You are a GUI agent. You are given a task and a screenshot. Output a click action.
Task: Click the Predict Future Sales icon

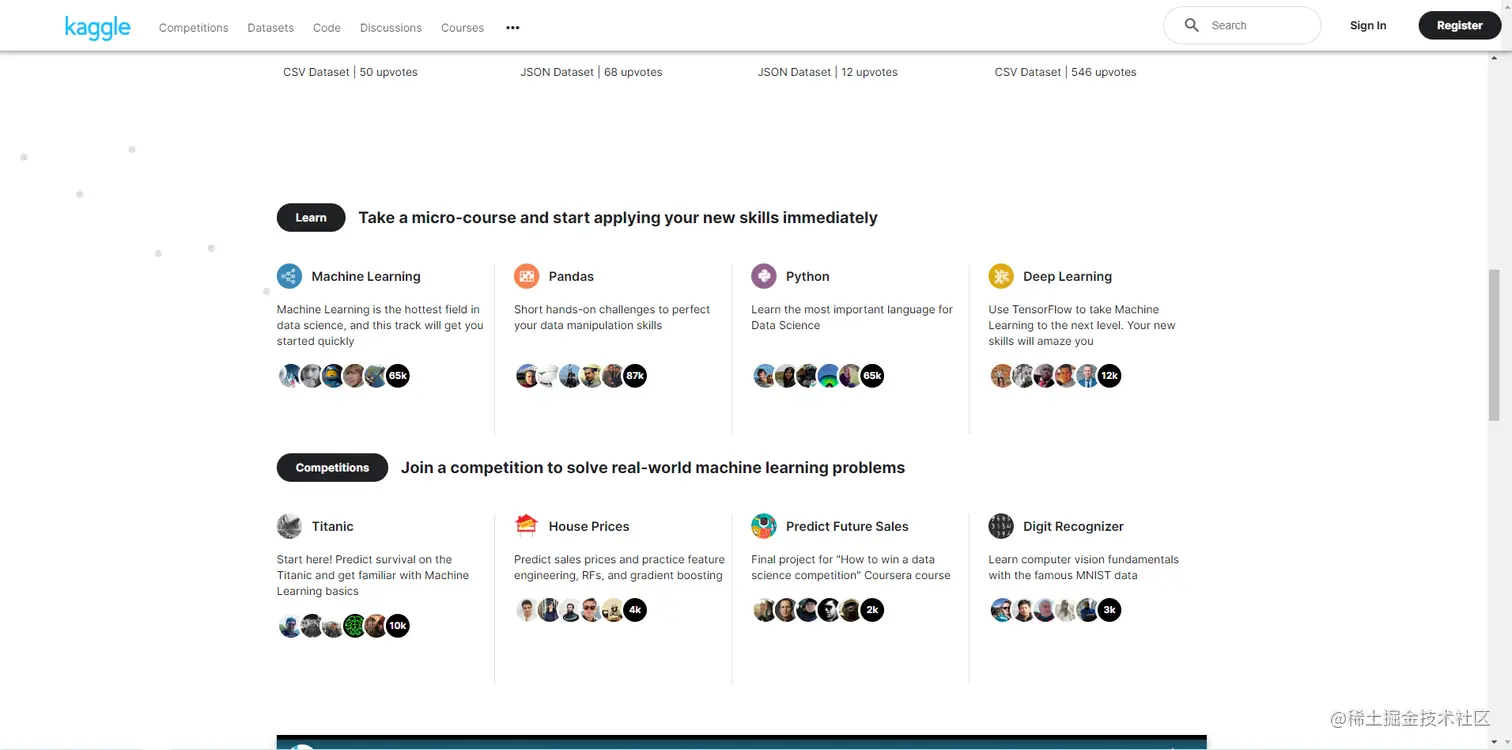click(x=764, y=526)
